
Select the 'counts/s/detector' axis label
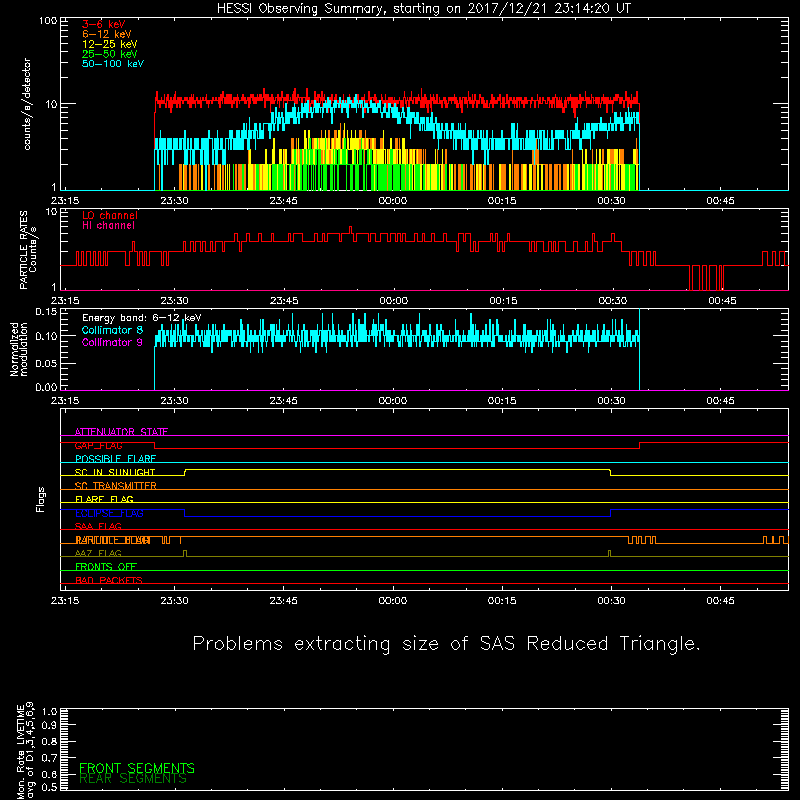[x=27, y=104]
